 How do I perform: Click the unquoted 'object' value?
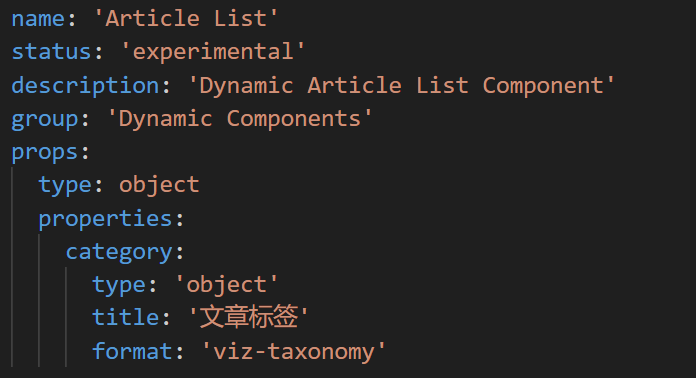159,185
